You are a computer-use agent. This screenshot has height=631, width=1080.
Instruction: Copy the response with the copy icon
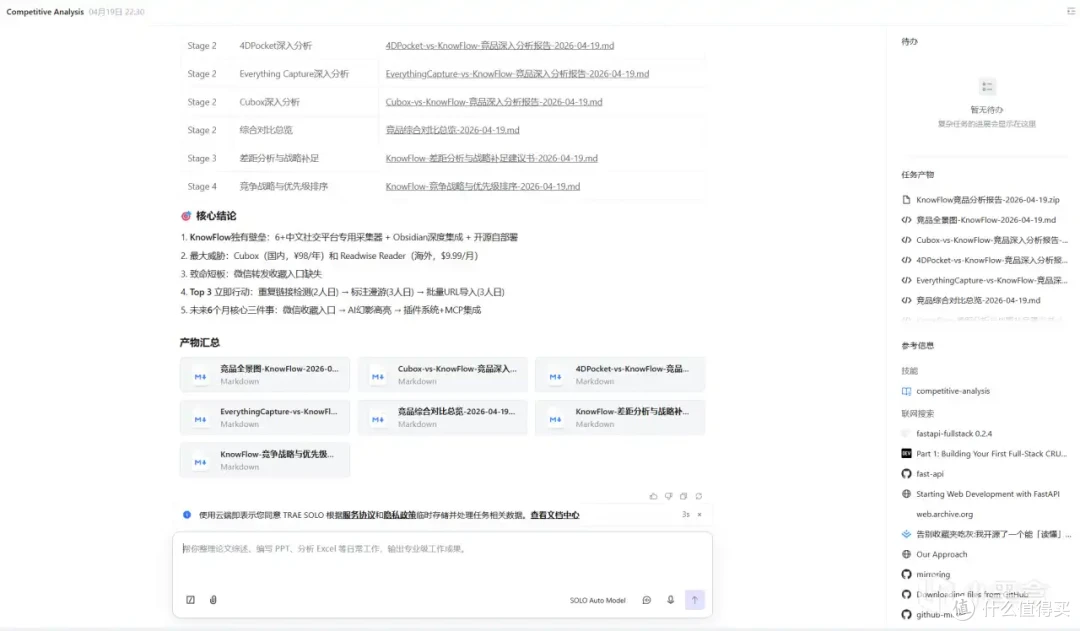pos(683,496)
